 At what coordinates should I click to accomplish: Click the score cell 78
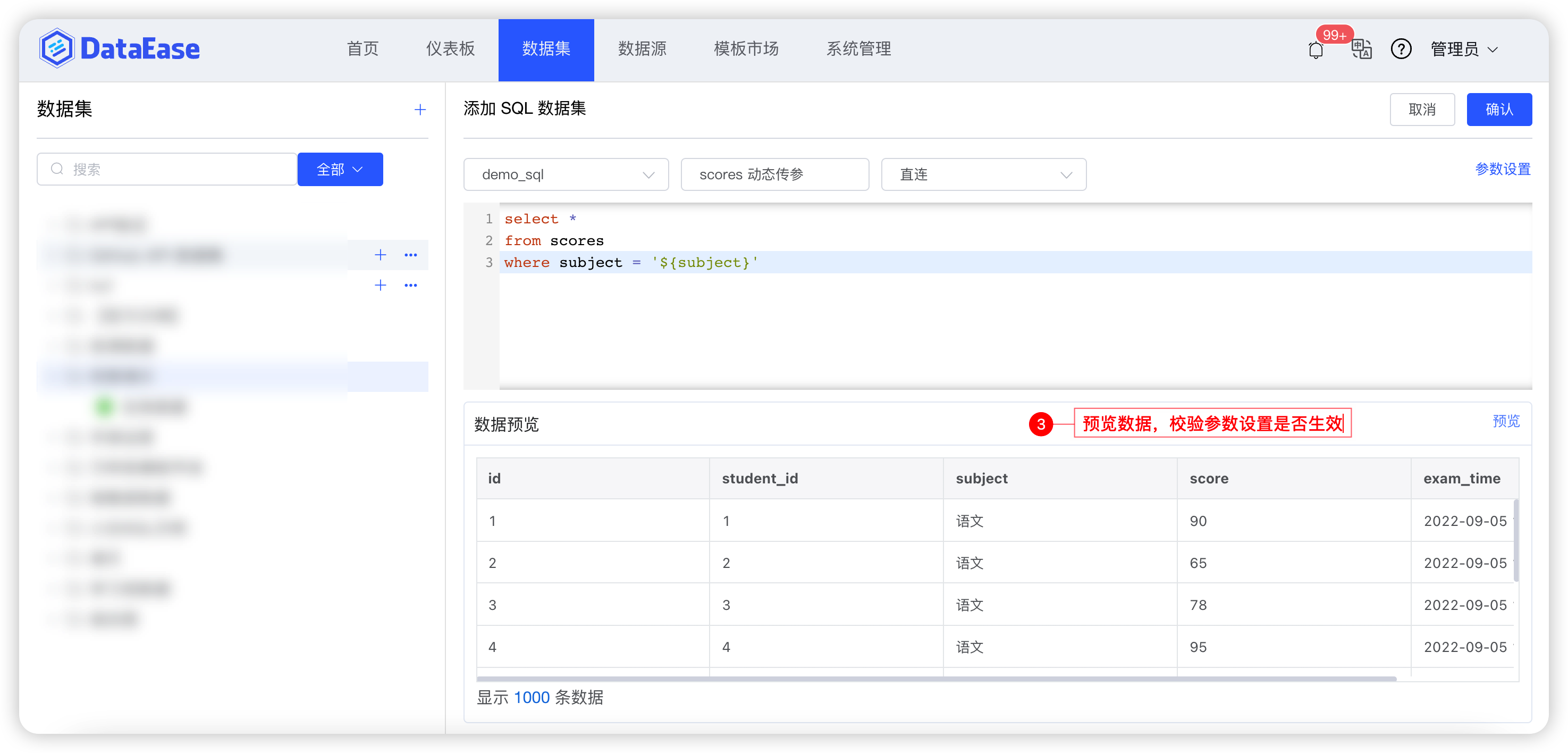1294,605
